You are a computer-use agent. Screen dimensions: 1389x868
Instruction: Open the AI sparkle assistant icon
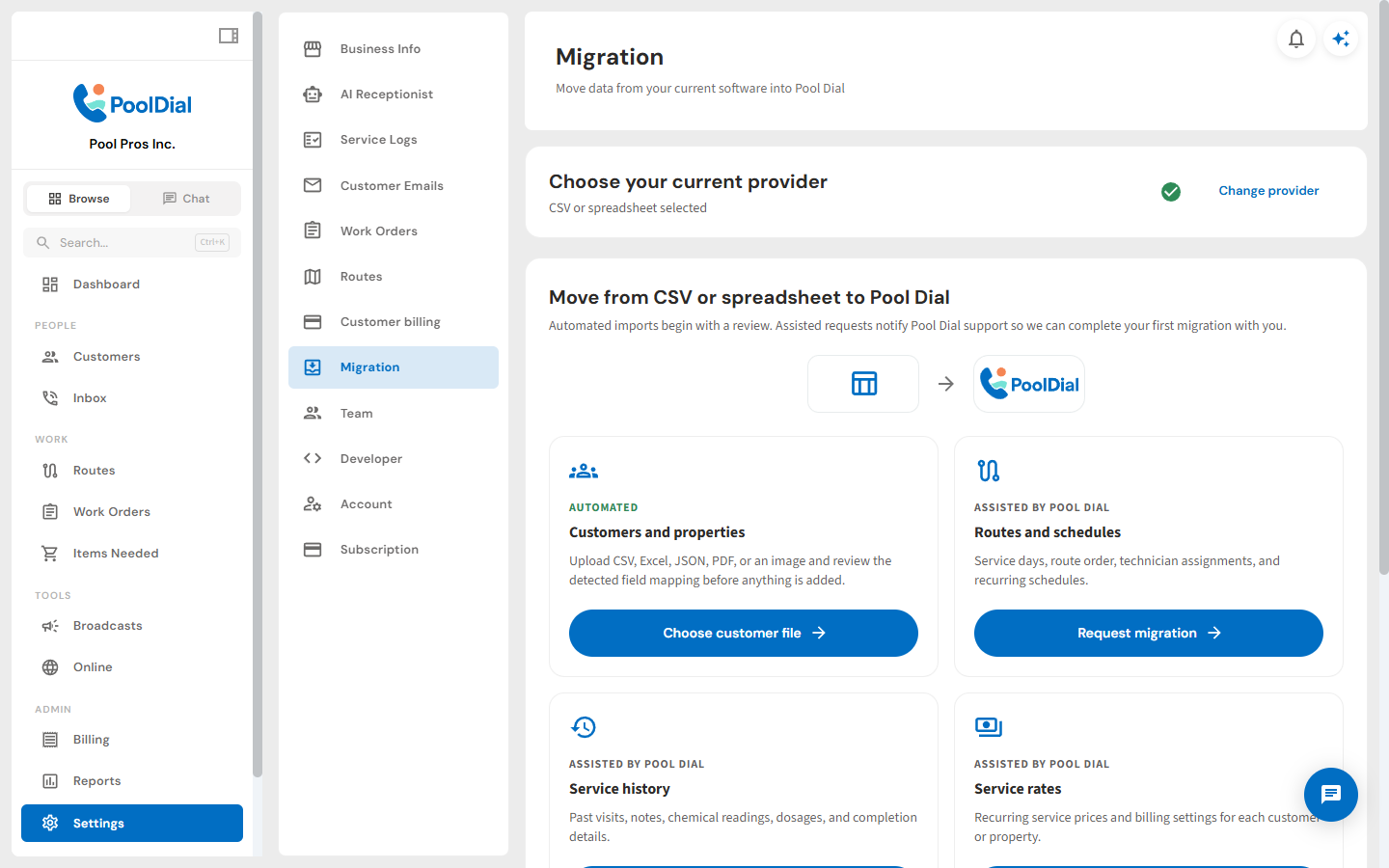coord(1341,39)
